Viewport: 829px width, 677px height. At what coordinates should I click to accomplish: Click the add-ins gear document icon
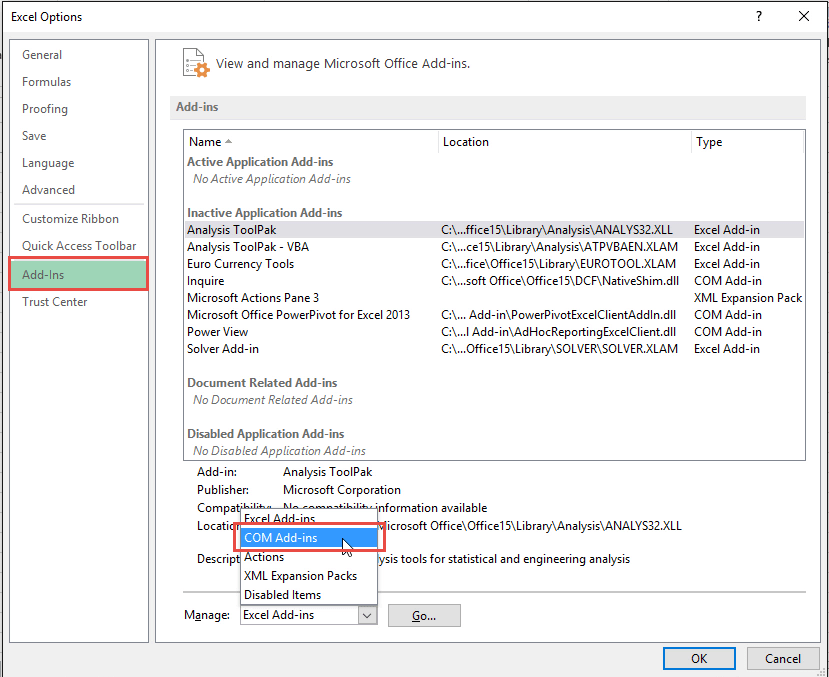pyautogui.click(x=196, y=63)
